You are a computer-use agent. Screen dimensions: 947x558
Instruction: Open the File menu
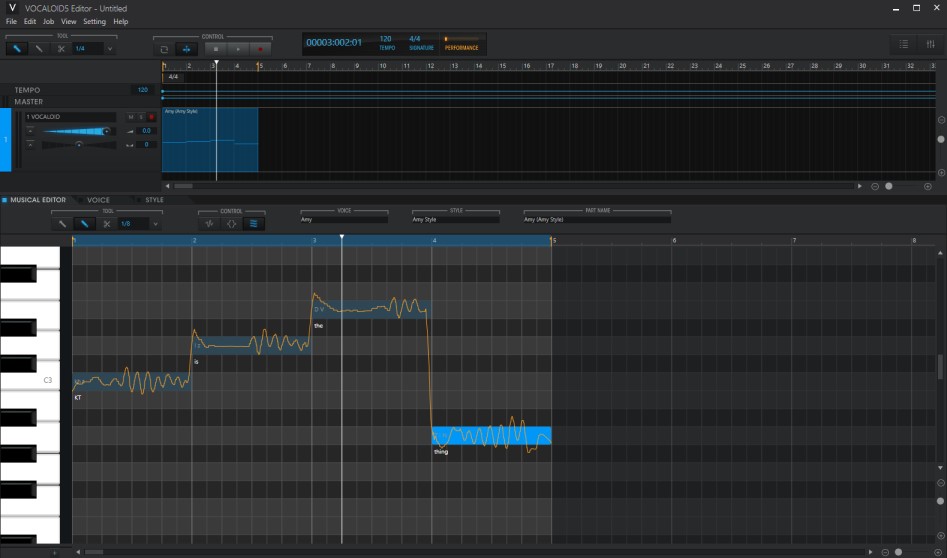point(11,22)
